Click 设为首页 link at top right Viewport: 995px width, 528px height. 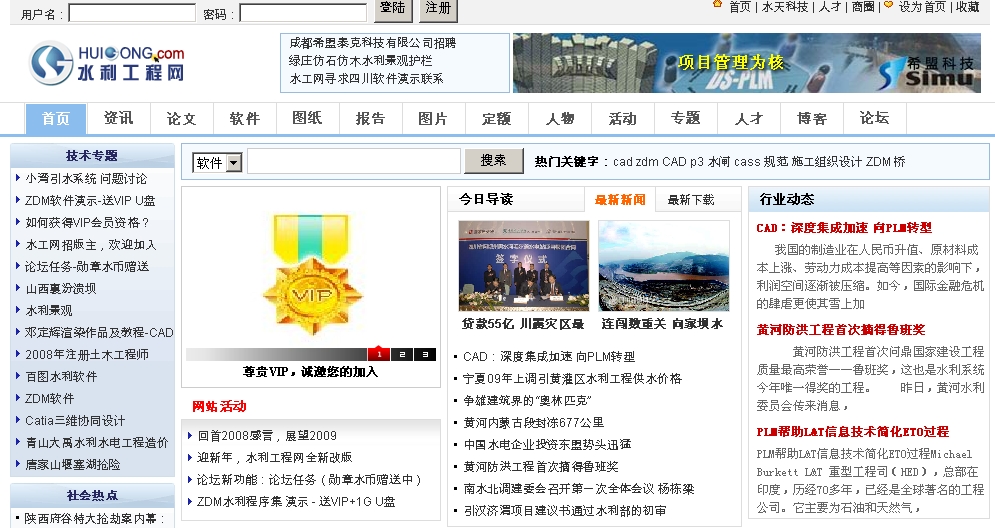pyautogui.click(x=922, y=7)
